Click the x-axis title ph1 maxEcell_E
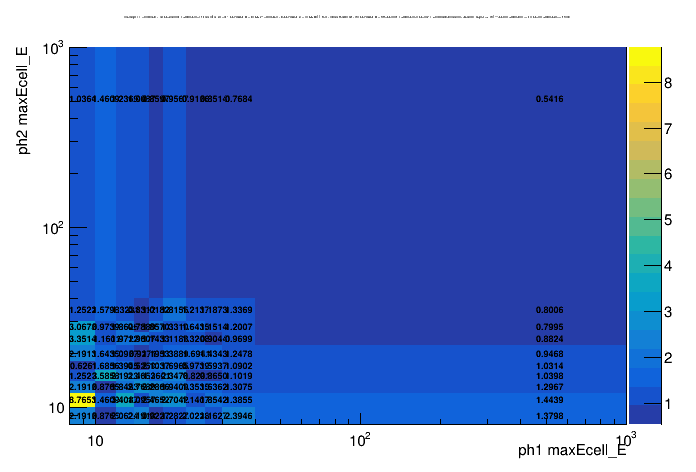696x472 pixels. point(571,451)
